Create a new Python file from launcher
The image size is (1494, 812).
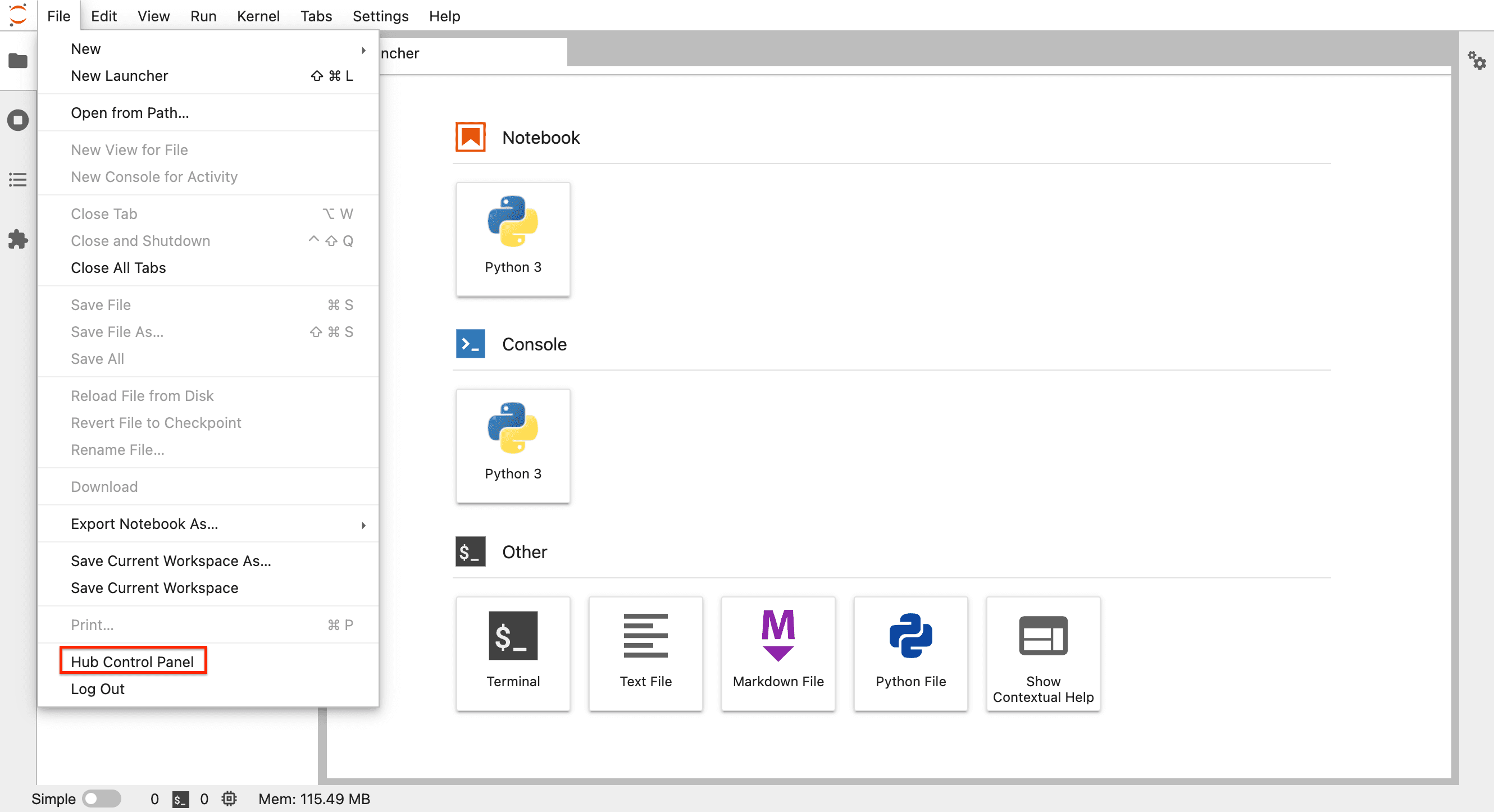pos(910,653)
